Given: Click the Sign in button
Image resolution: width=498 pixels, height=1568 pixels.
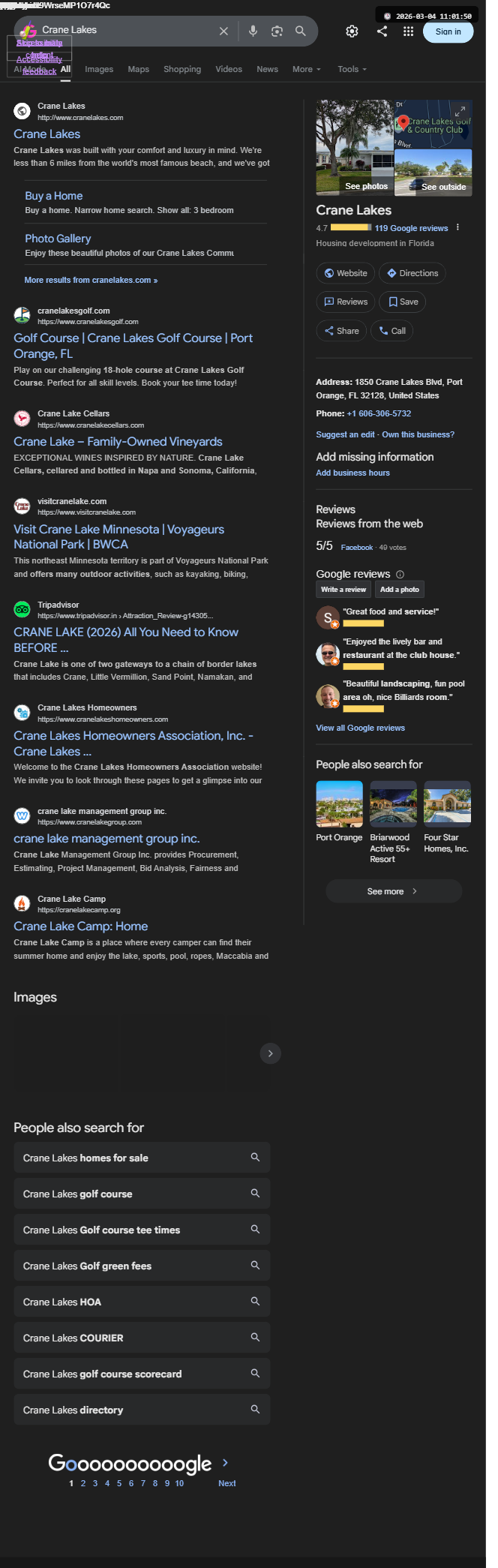Looking at the screenshot, I should [x=448, y=32].
